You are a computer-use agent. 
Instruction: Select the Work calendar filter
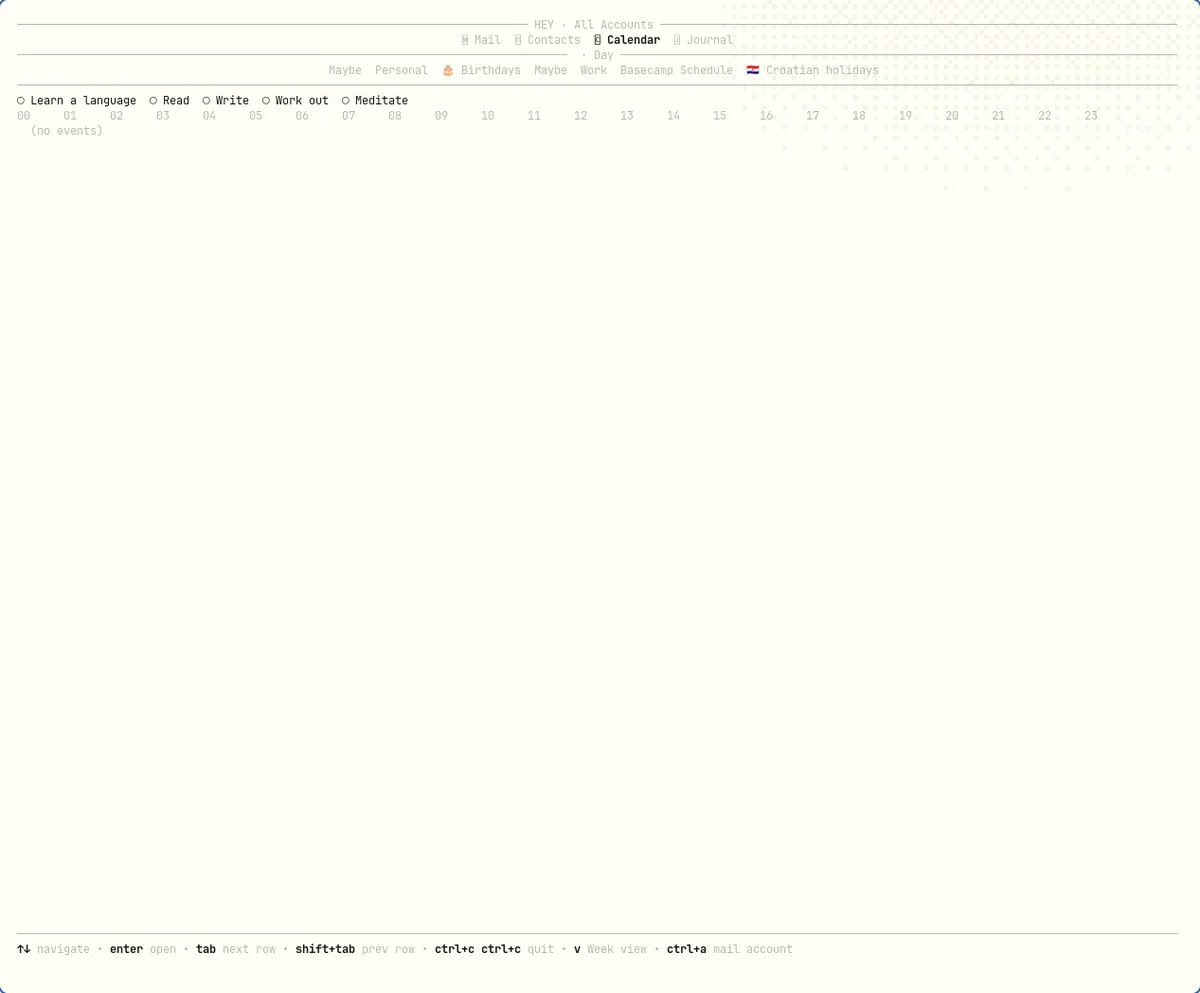pos(594,70)
